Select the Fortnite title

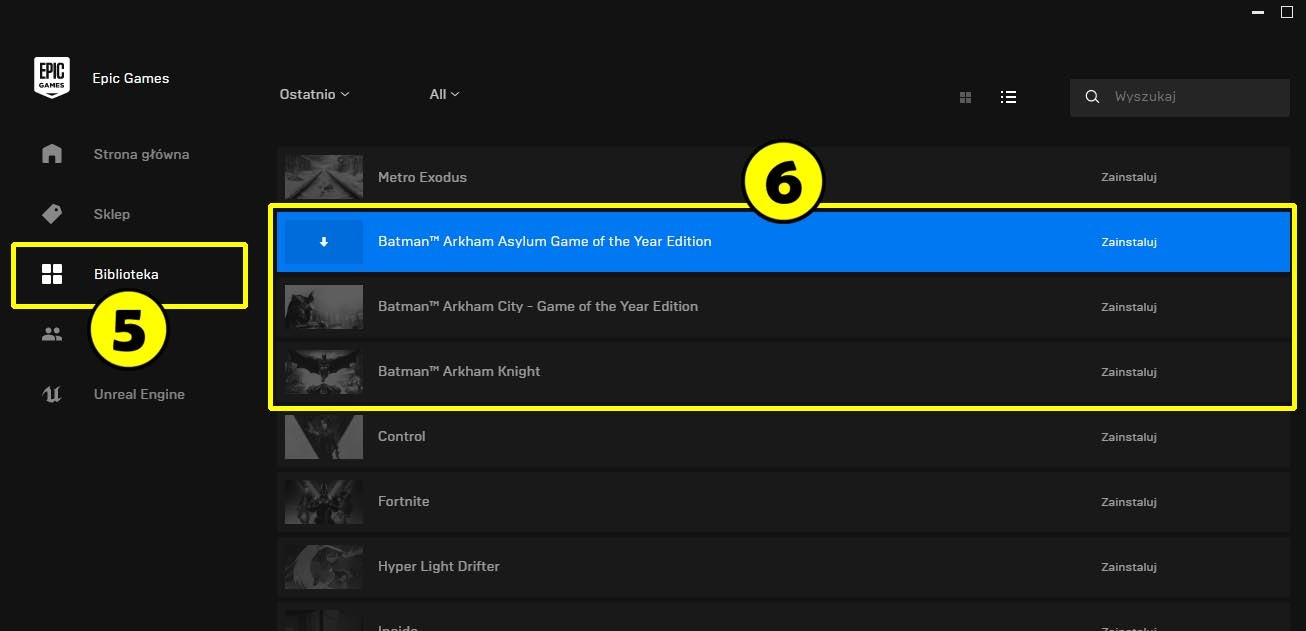tap(404, 501)
